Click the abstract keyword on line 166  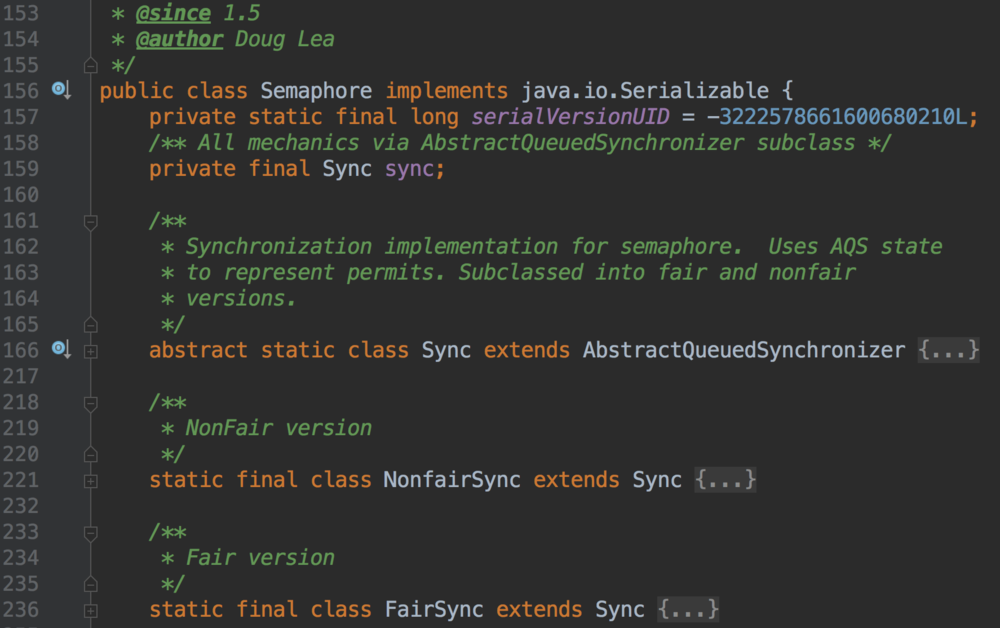click(x=198, y=350)
